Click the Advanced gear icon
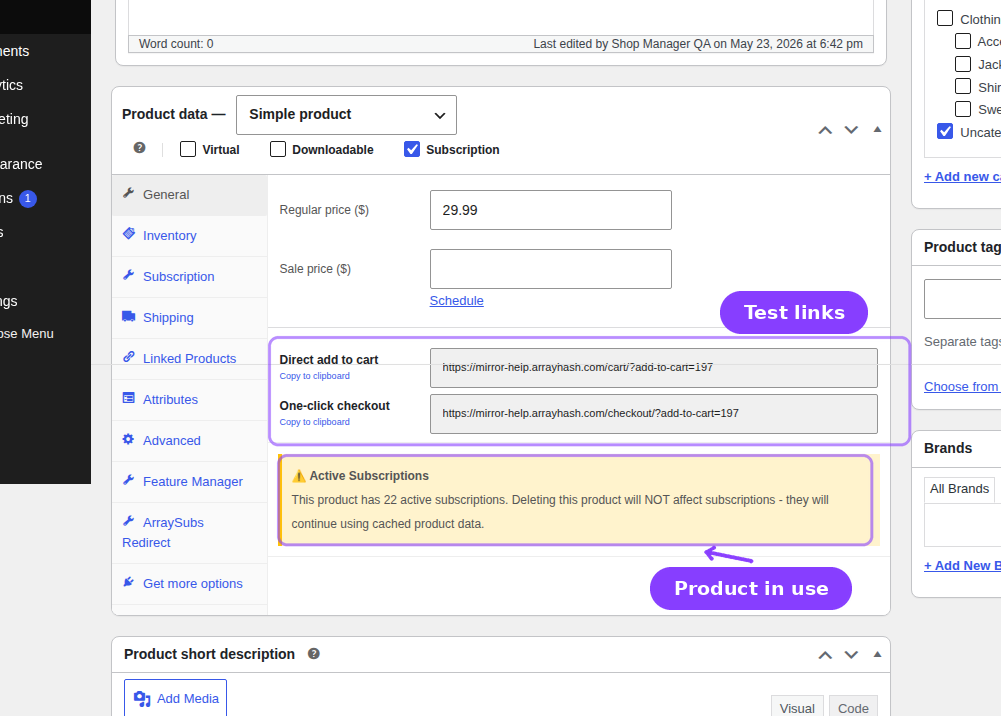This screenshot has width=1001, height=716. click(x=128, y=439)
